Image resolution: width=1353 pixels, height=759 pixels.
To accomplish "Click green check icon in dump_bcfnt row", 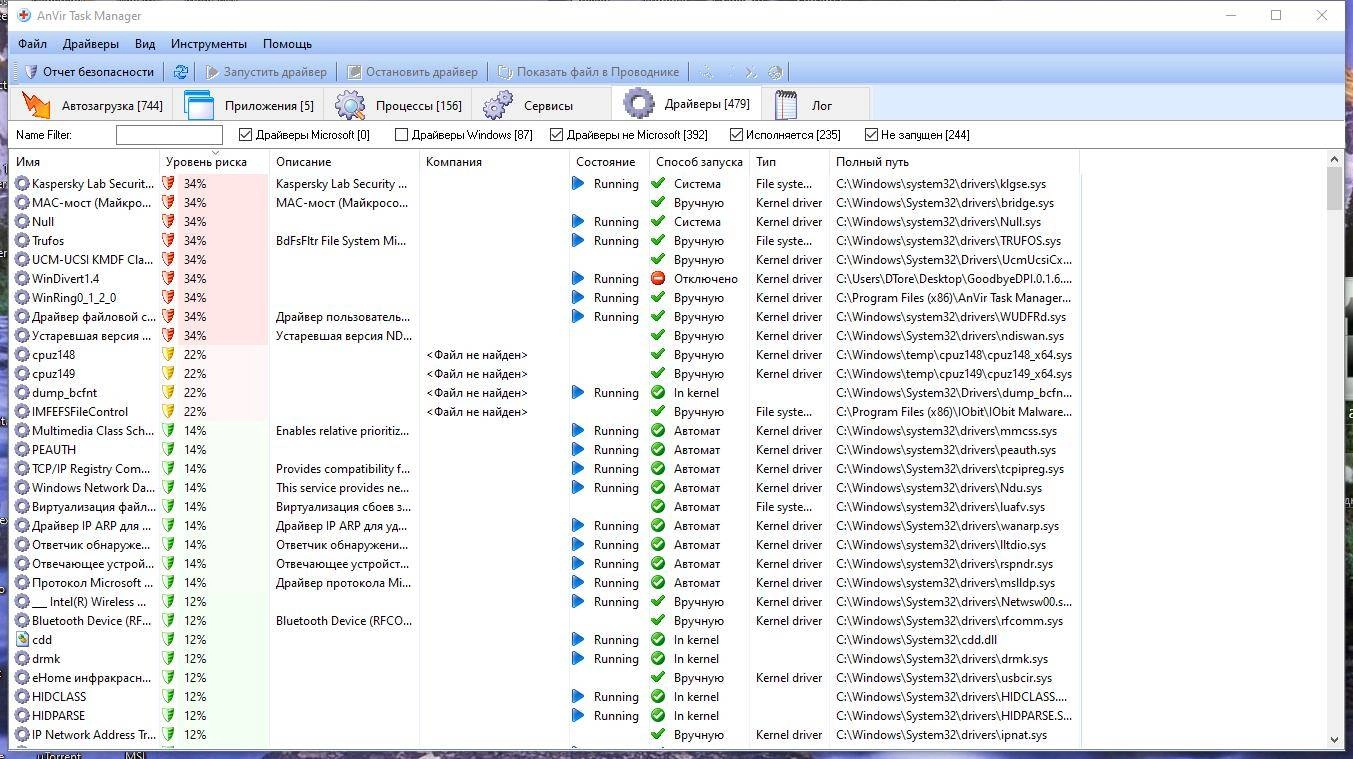I will [658, 393].
